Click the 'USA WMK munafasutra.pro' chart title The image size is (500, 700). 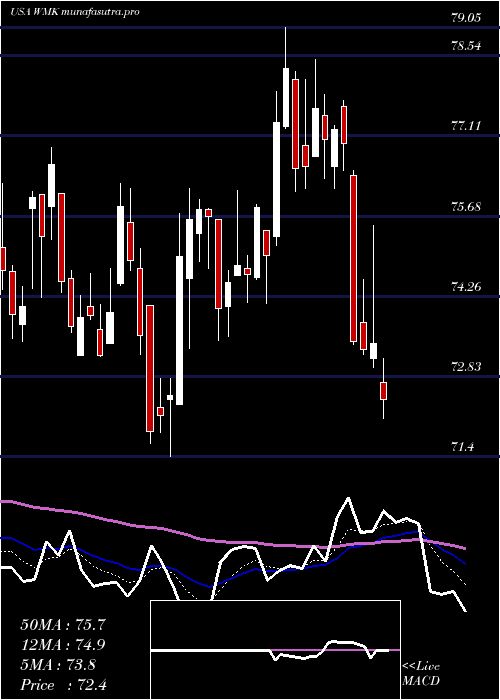[75, 12]
